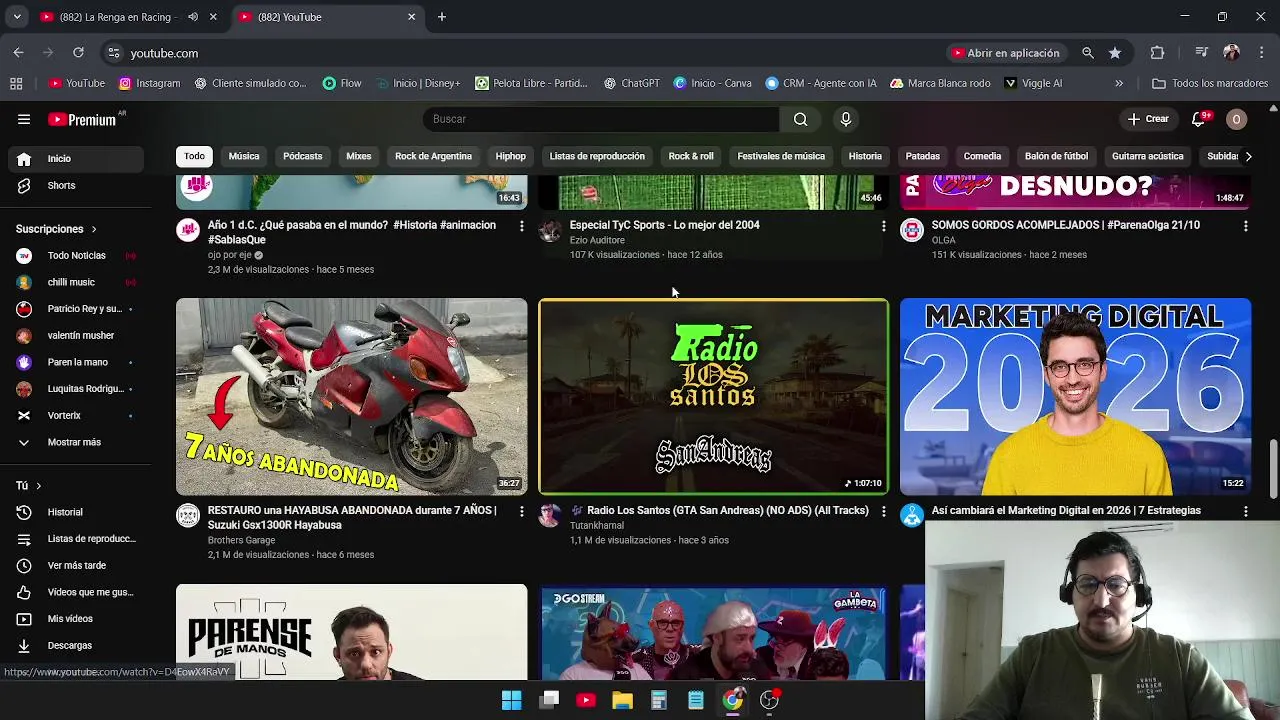Expand the Tú section
The width and height of the screenshot is (1280, 720).
click(x=29, y=485)
